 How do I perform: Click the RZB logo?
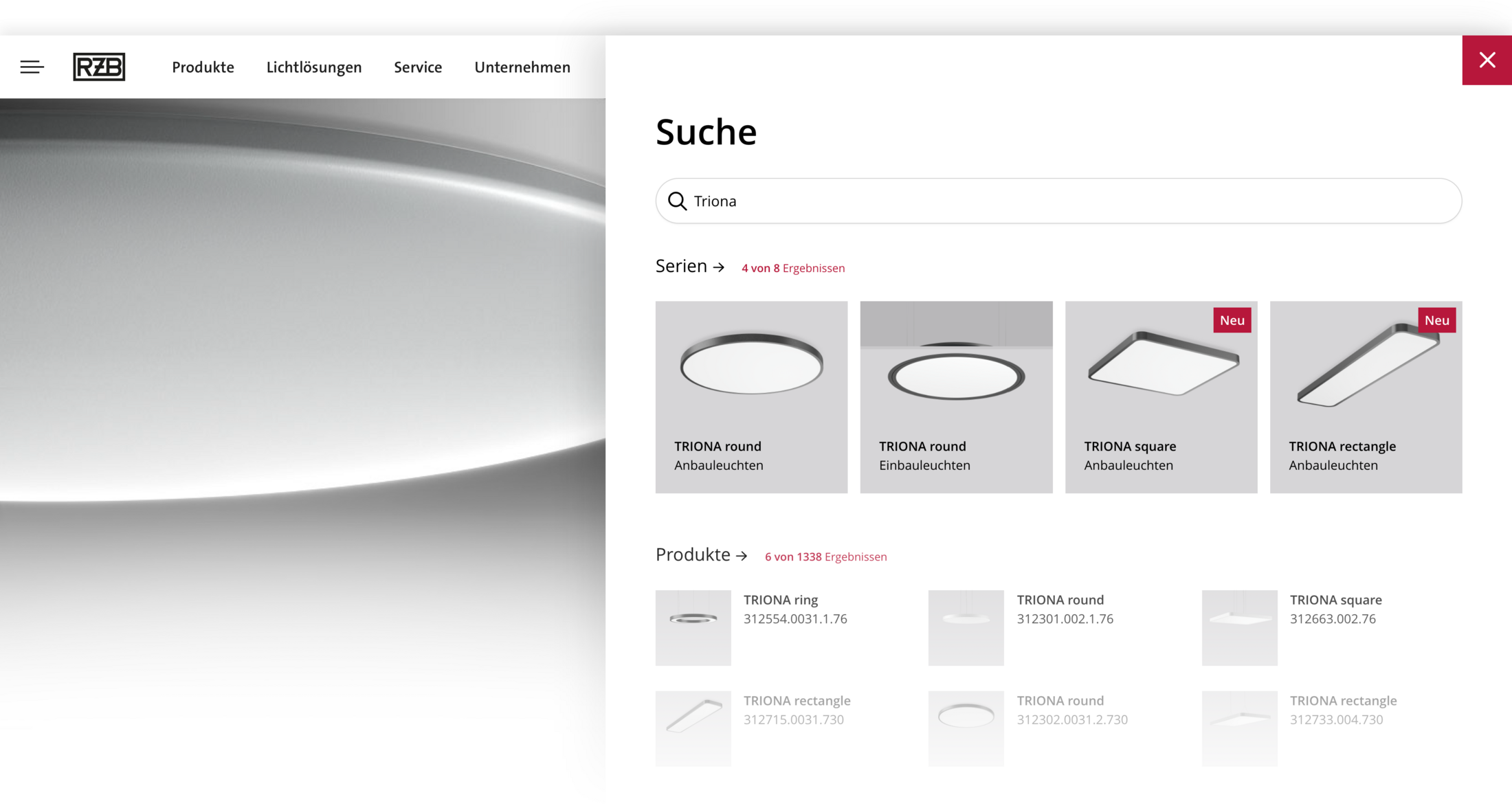[99, 67]
